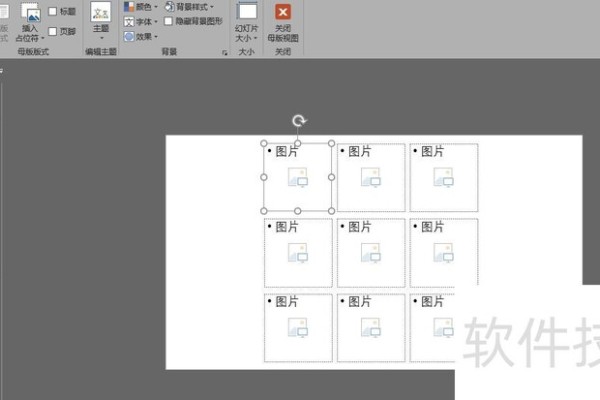The width and height of the screenshot is (600, 400).
Task: Open the 颜色 (Colors) dropdown
Action: click(141, 7)
